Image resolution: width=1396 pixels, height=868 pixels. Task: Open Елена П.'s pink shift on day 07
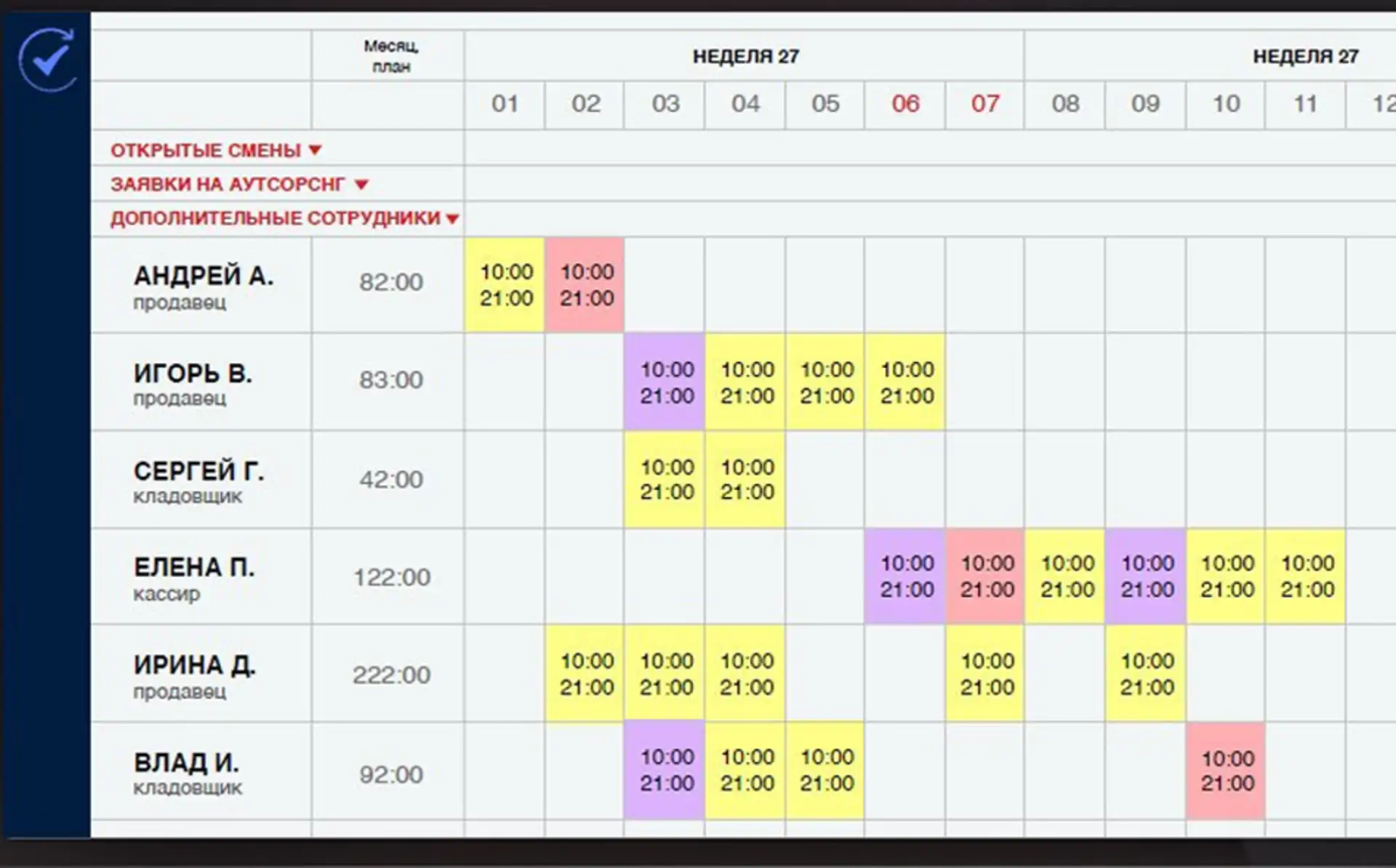pos(986,576)
